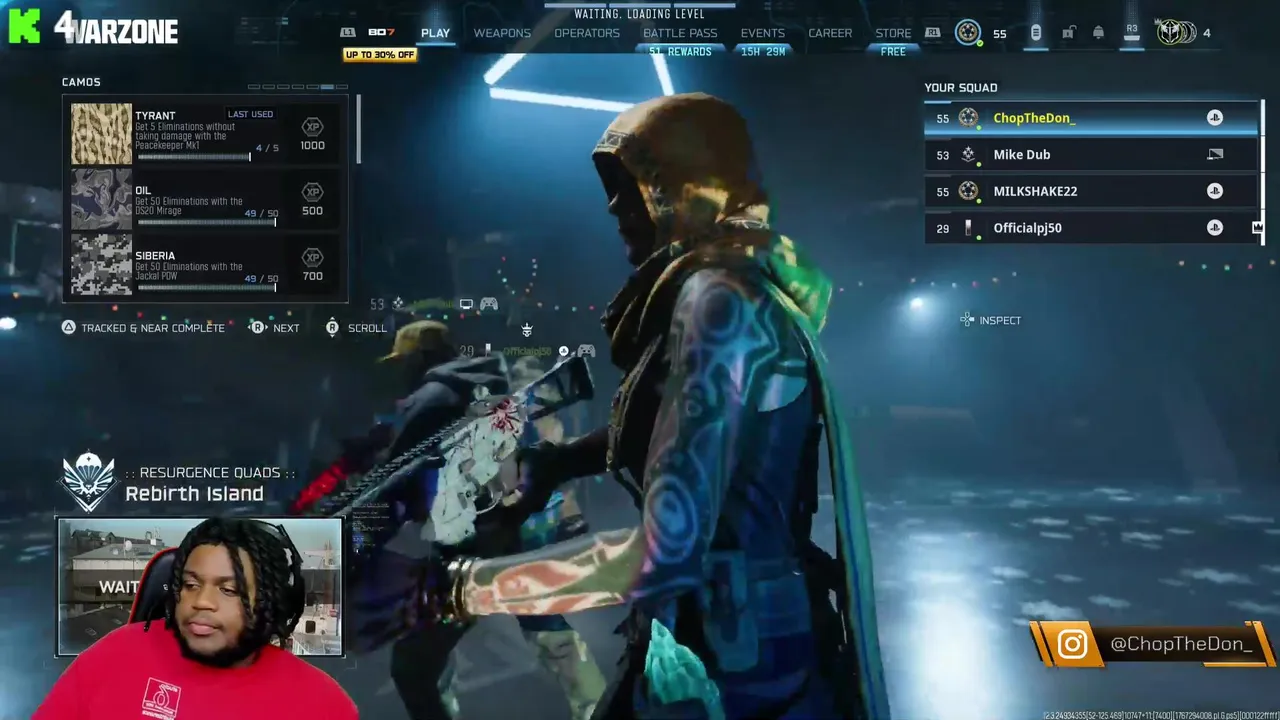Click the Rebirth Island mode title
Viewport: 1280px width, 720px height.
coord(194,494)
